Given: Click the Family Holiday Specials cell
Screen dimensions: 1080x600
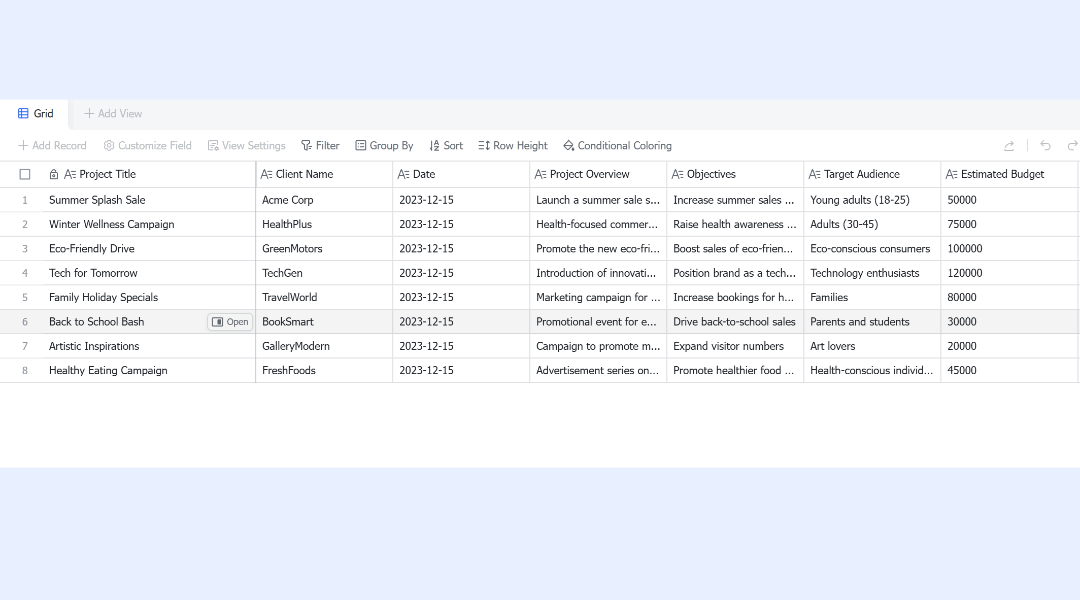Looking at the screenshot, I should [x=149, y=297].
